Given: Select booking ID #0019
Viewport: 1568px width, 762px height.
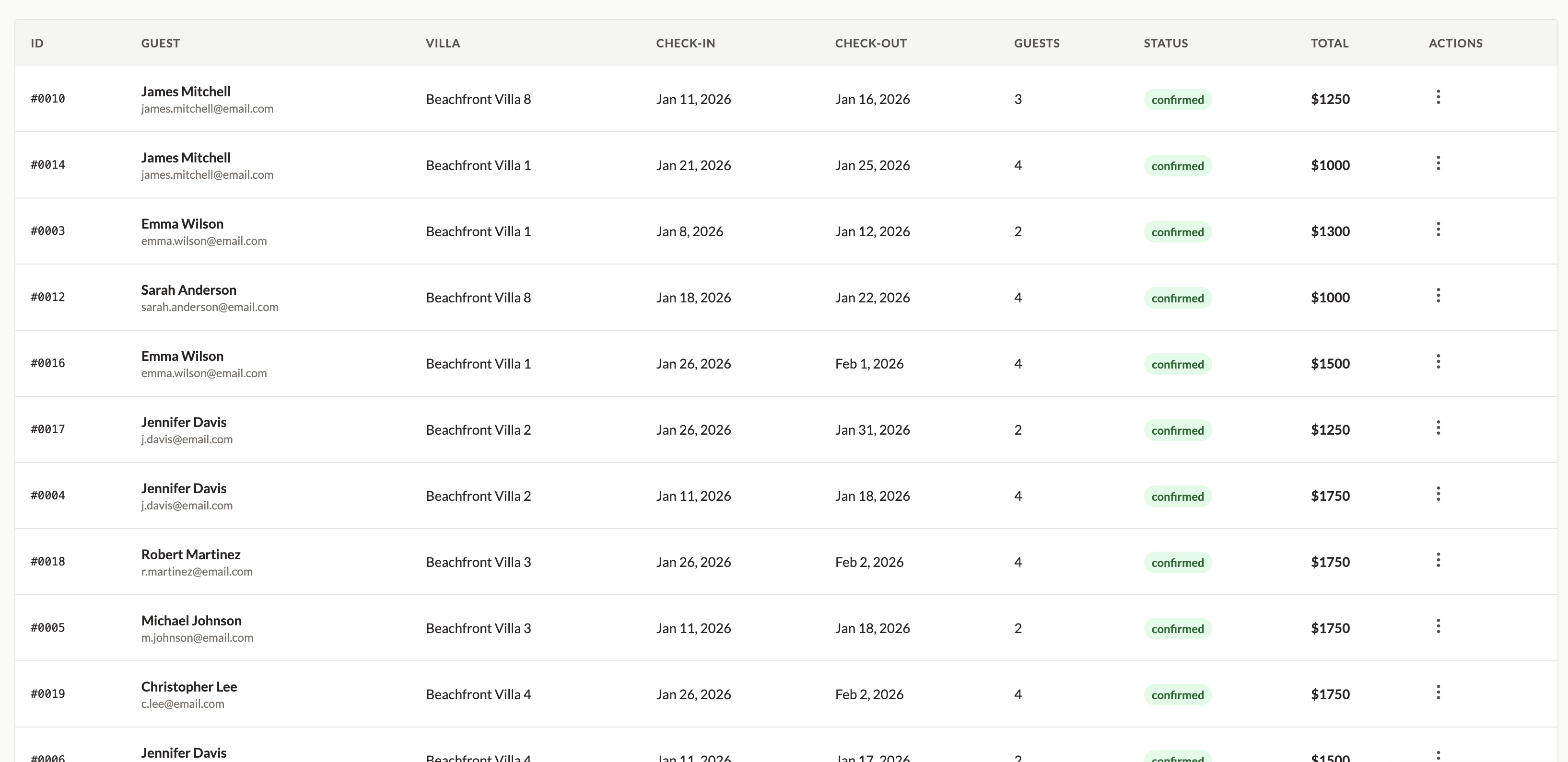Looking at the screenshot, I should [47, 694].
